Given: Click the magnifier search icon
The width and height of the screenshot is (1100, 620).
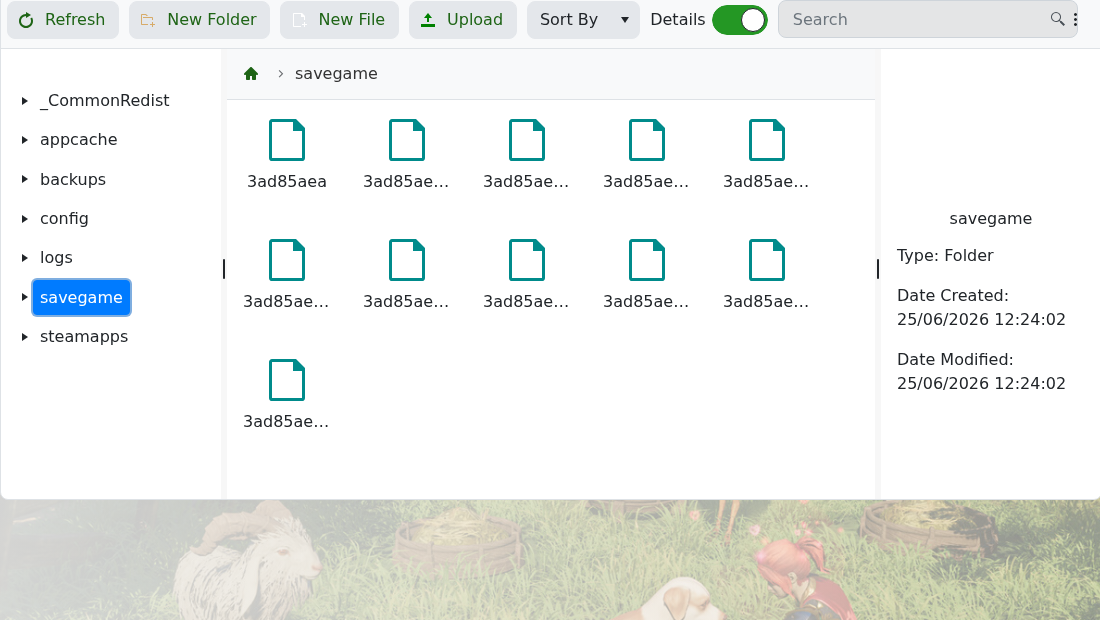Looking at the screenshot, I should (x=1057, y=19).
